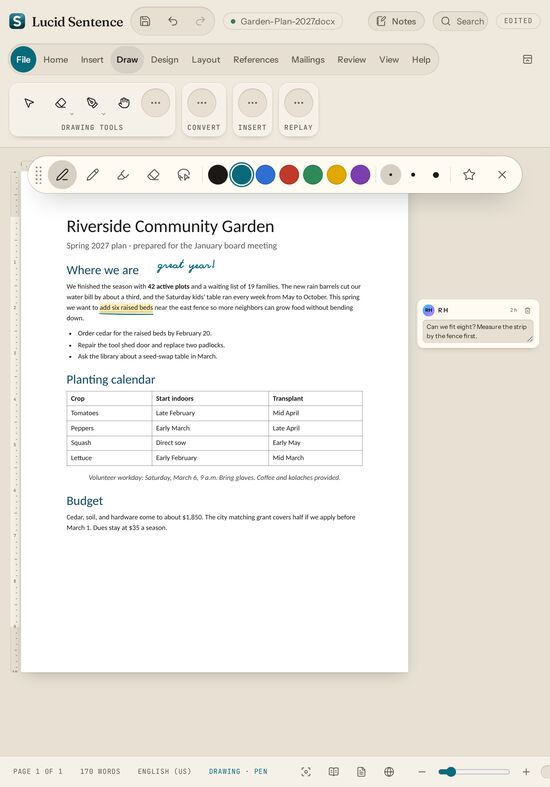550x787 pixels.
Task: Grab the pen toolbar drag handle
Action: point(39,175)
